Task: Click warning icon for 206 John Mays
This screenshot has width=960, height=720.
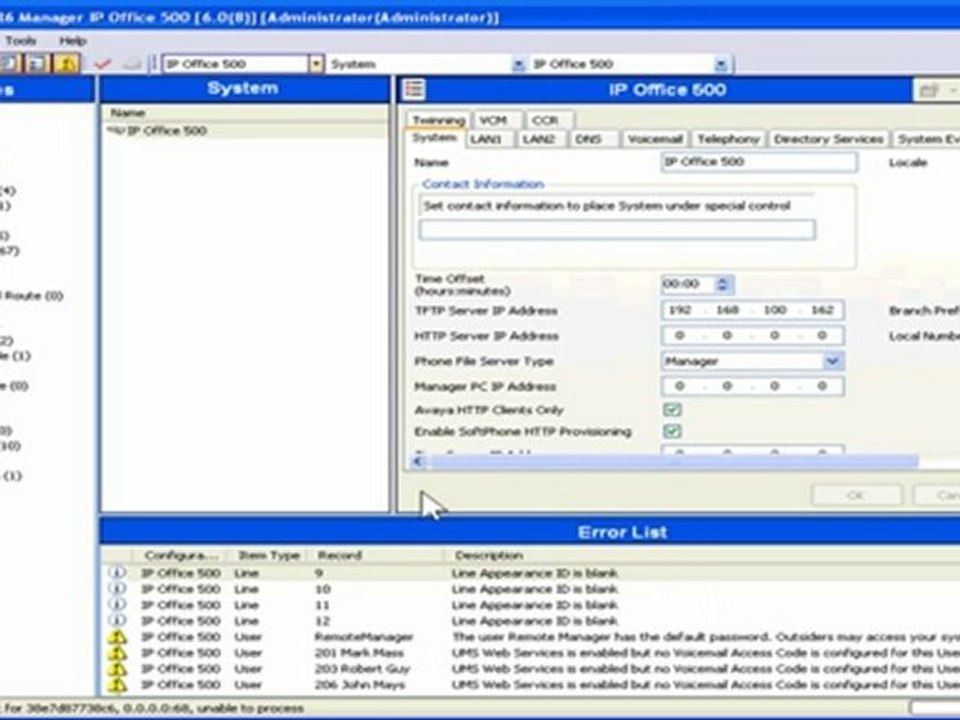Action: [117, 684]
